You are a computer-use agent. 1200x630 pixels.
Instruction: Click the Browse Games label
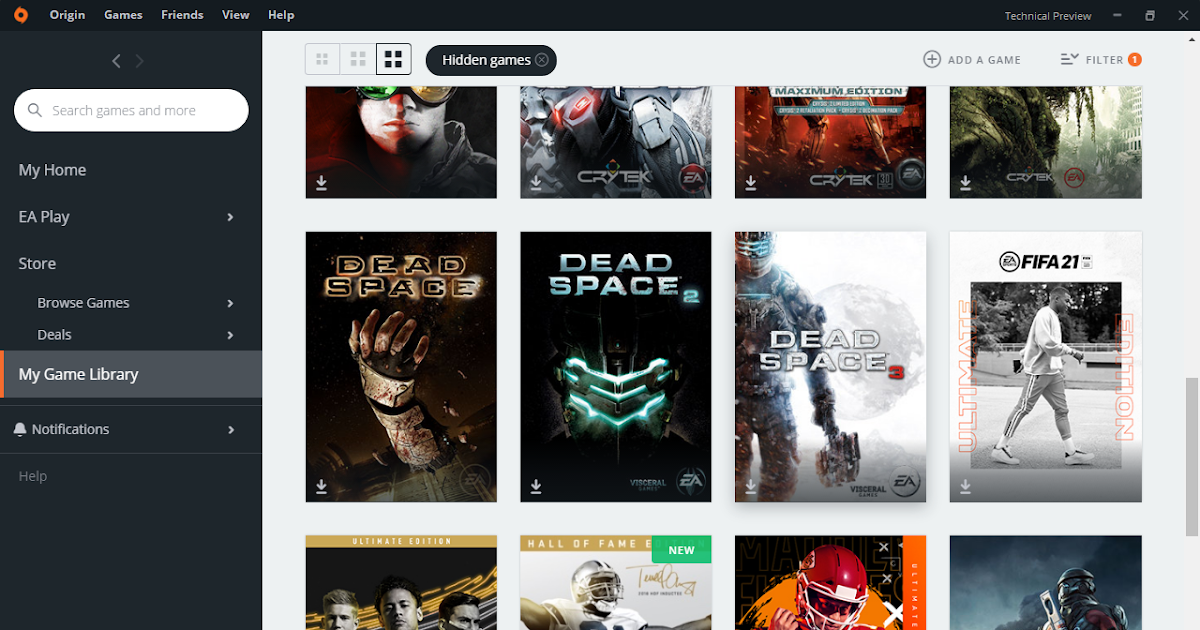pos(83,303)
